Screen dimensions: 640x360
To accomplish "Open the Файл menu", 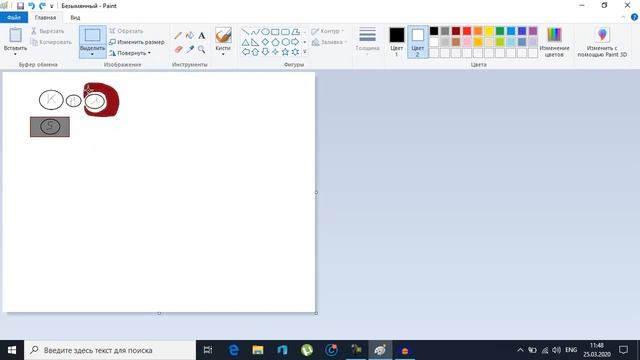I will point(13,18).
